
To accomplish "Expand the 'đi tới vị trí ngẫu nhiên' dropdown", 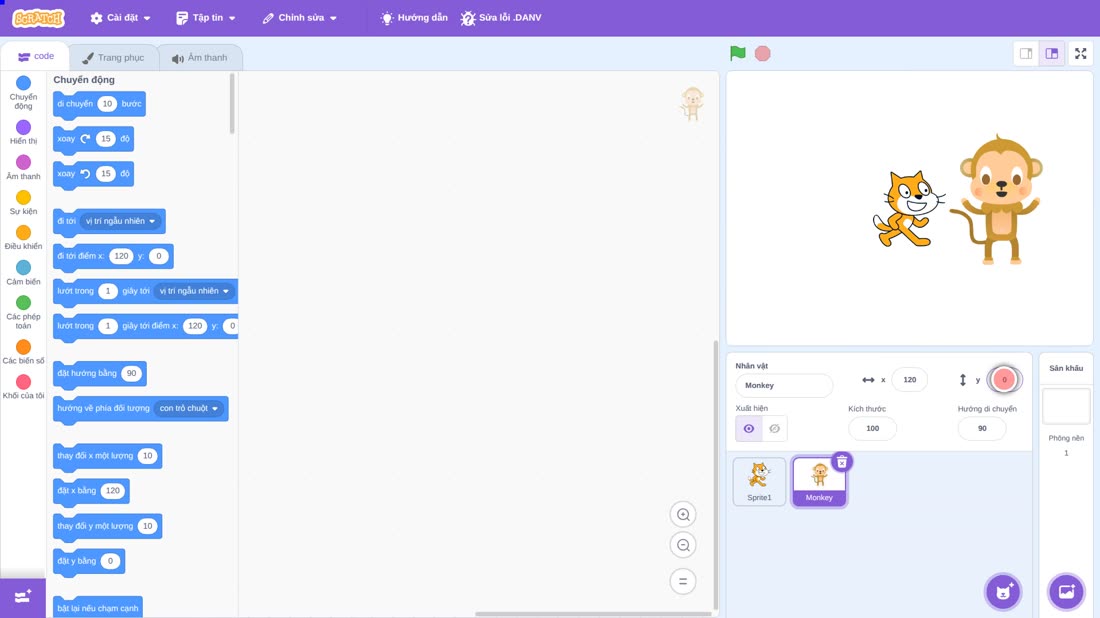I will point(121,221).
